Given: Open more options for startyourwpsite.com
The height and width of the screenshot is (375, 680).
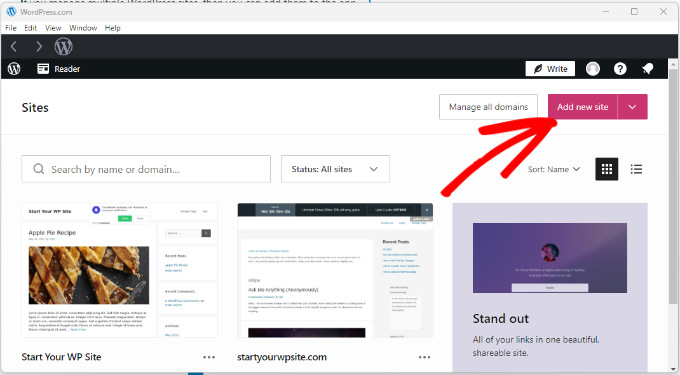Looking at the screenshot, I should coord(425,357).
